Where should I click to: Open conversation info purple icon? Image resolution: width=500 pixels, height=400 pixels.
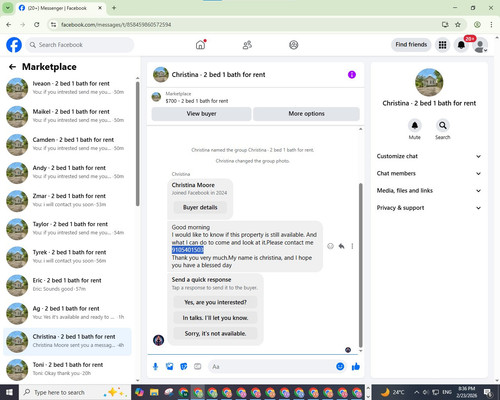[x=352, y=75]
